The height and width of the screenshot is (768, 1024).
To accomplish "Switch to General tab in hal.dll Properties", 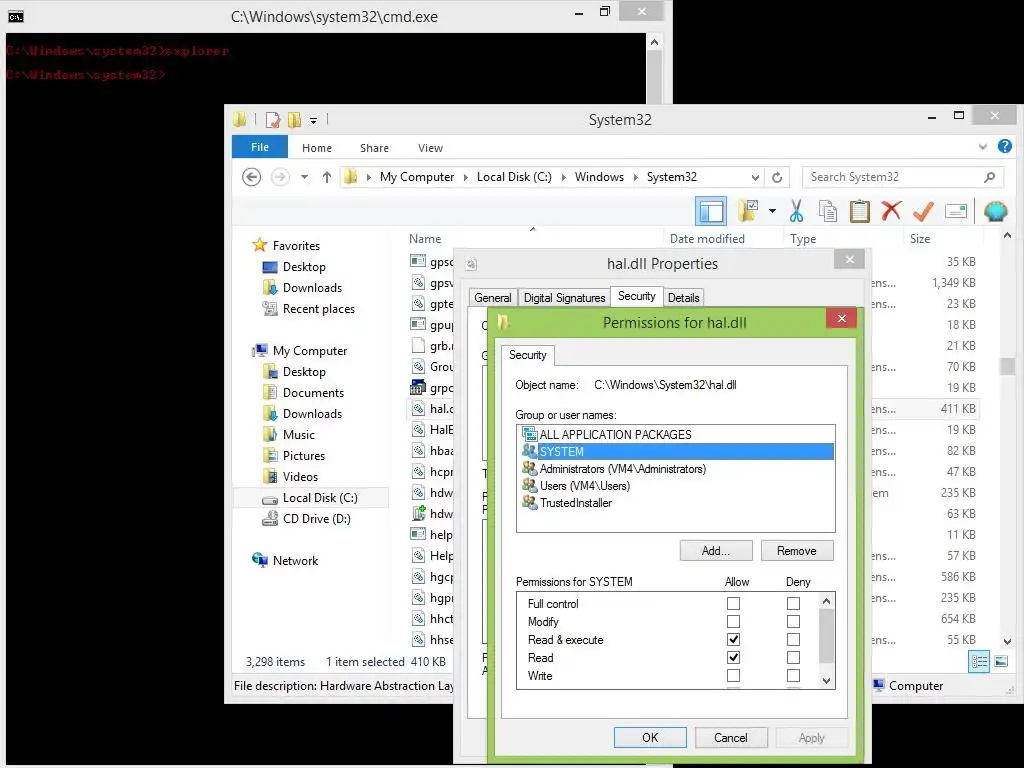I will tap(492, 298).
